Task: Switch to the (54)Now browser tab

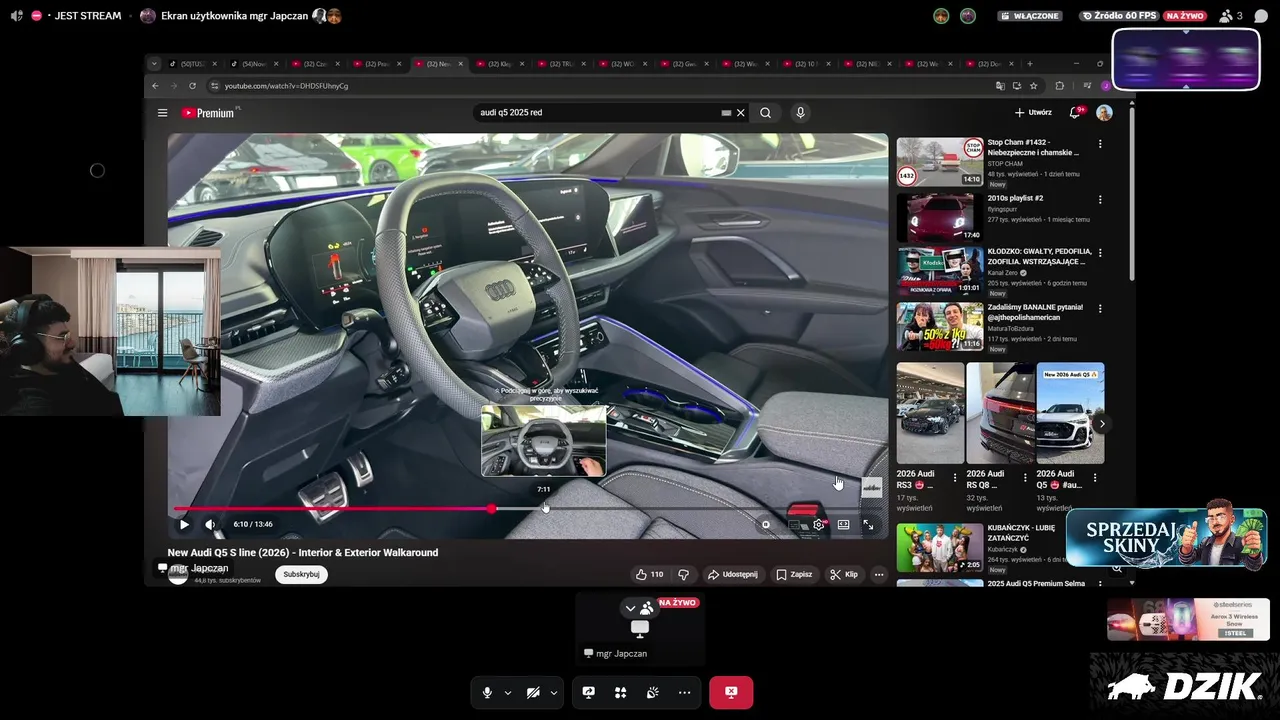Action: coord(254,64)
